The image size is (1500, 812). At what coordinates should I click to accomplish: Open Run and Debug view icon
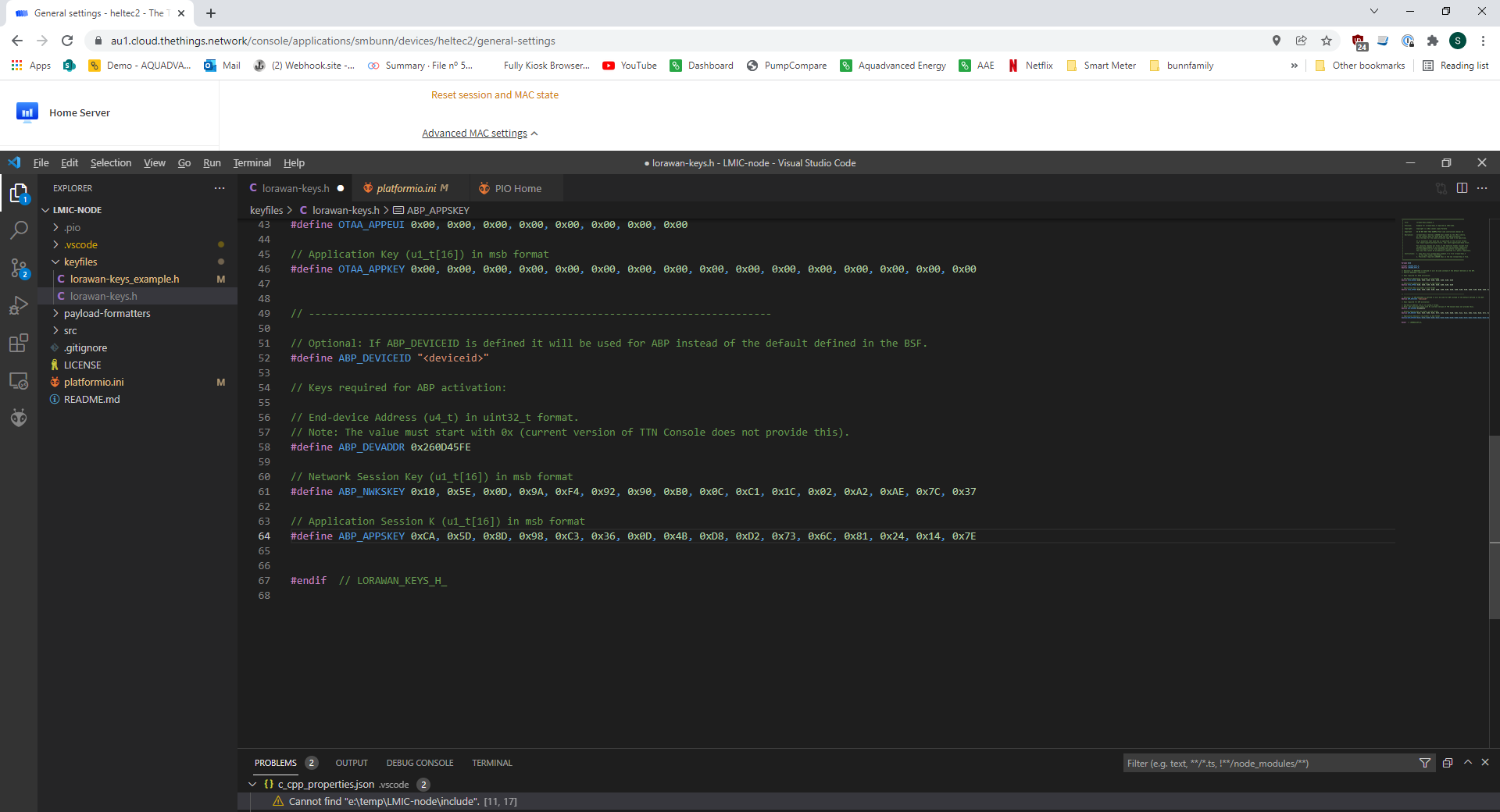19,305
